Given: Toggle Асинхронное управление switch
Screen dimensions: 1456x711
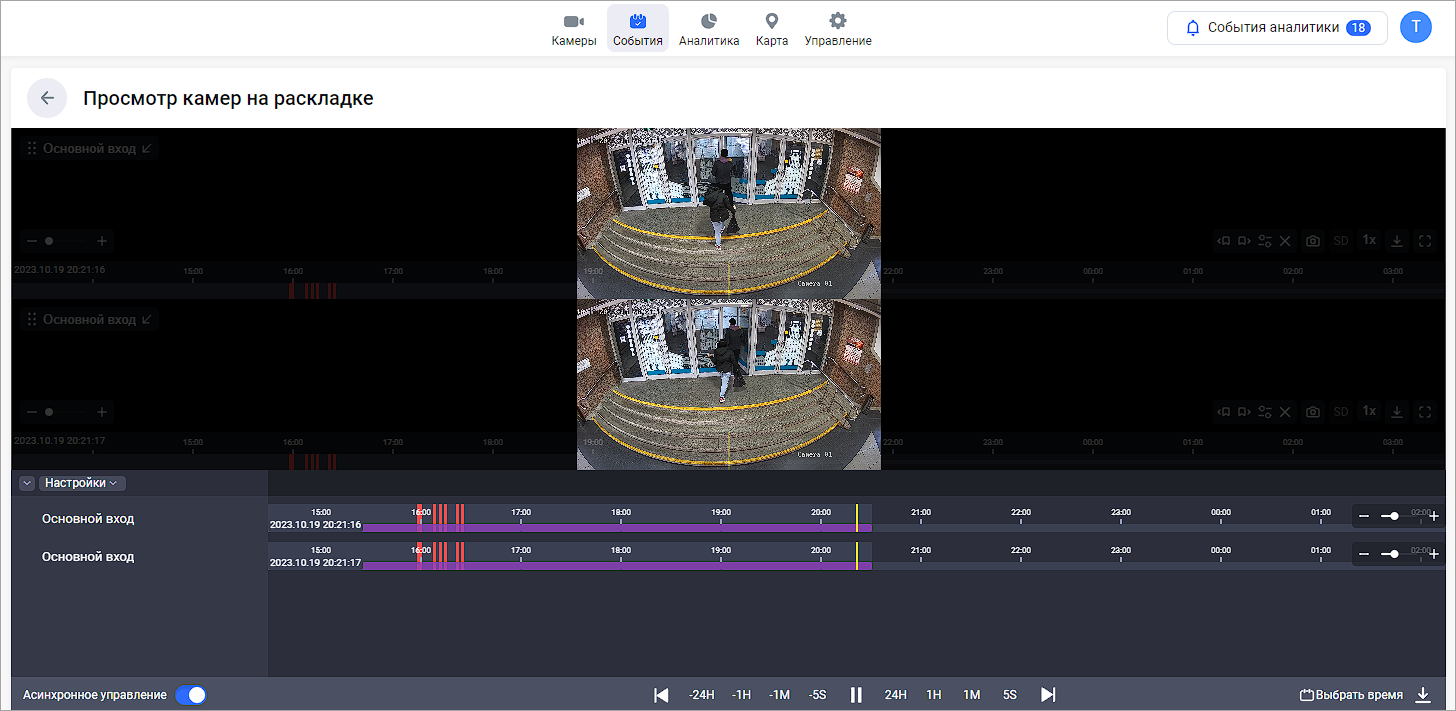Looking at the screenshot, I should click(x=190, y=695).
